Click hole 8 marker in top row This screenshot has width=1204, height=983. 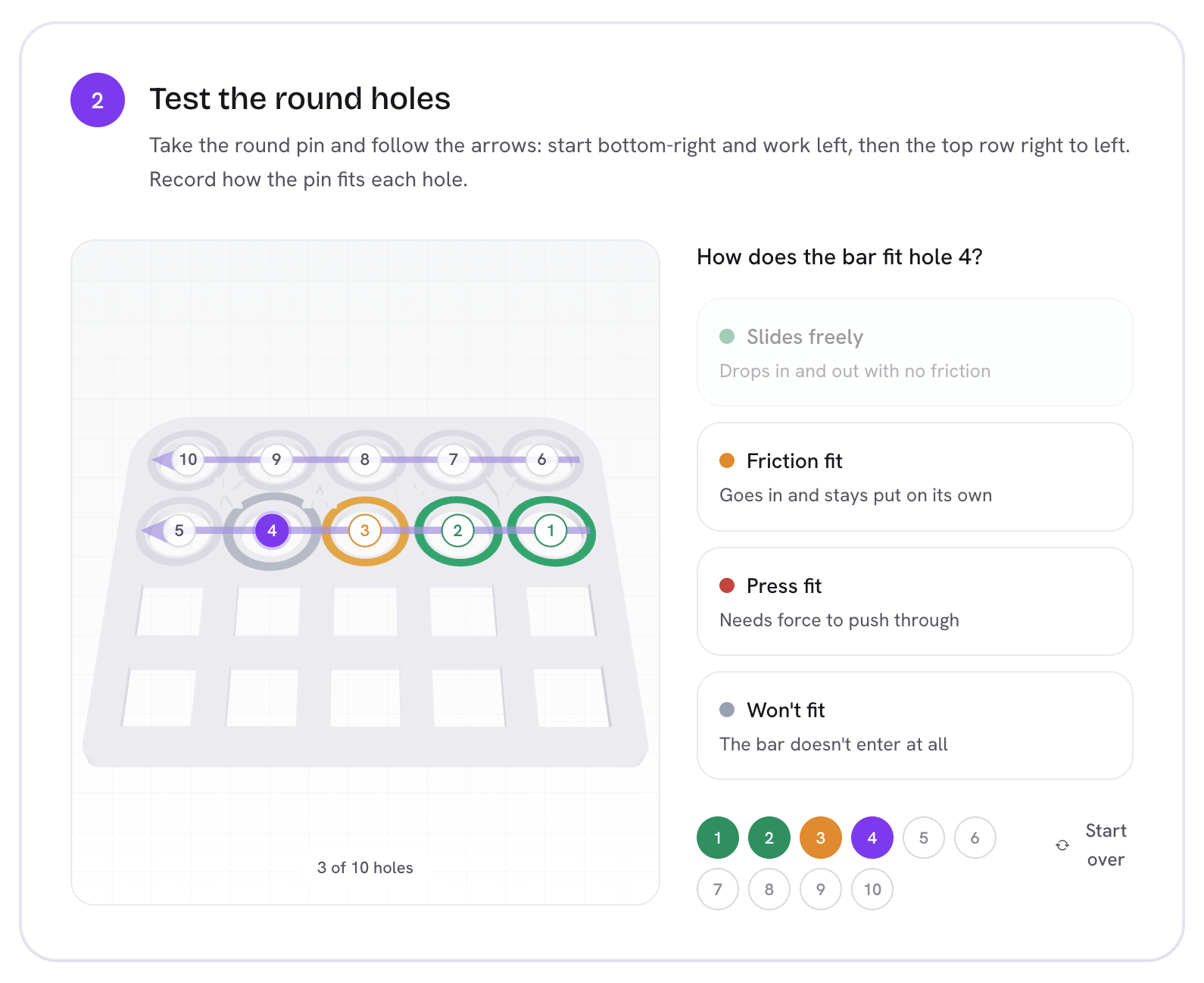point(365,460)
